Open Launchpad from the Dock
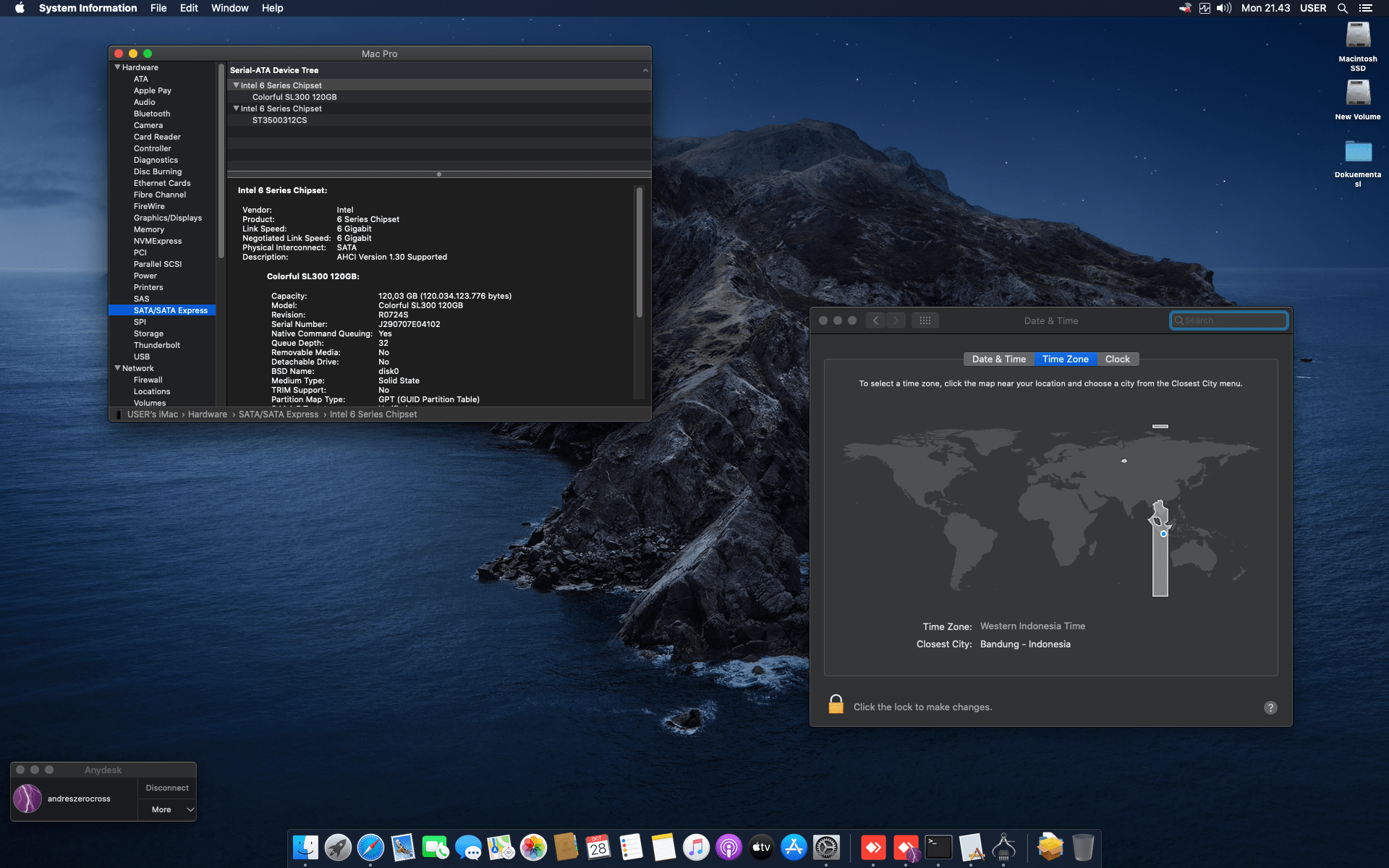Viewport: 1389px width, 868px height. click(x=338, y=846)
